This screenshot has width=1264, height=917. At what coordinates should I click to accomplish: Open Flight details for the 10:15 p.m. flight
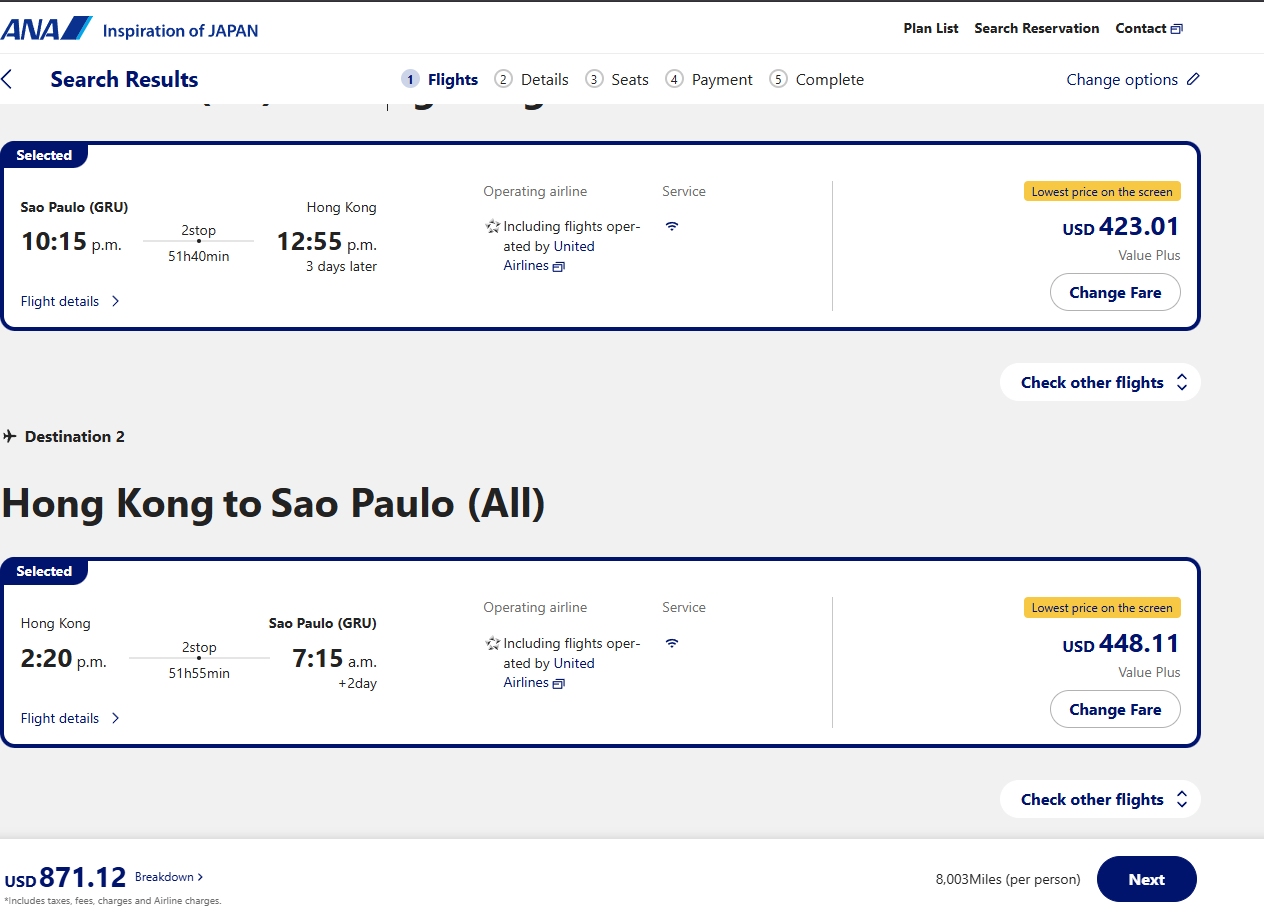point(70,301)
